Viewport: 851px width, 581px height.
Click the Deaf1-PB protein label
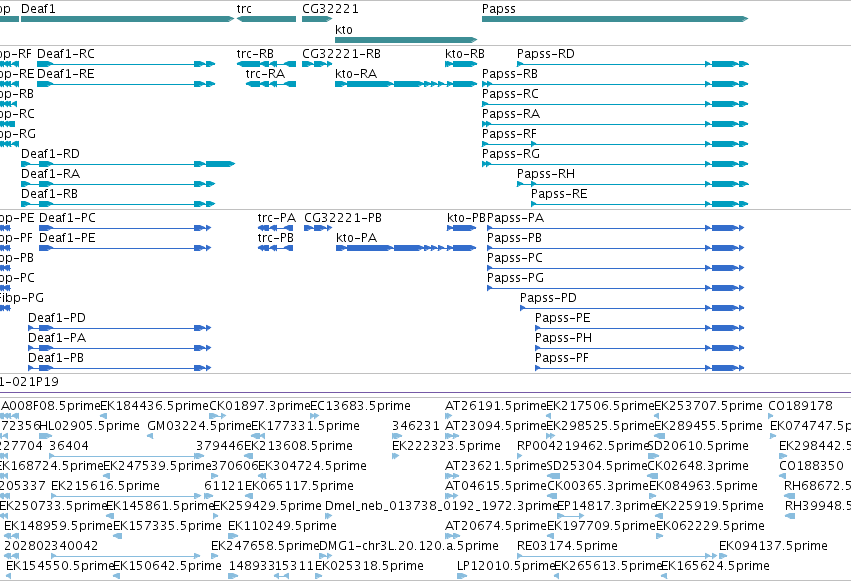pos(56,357)
